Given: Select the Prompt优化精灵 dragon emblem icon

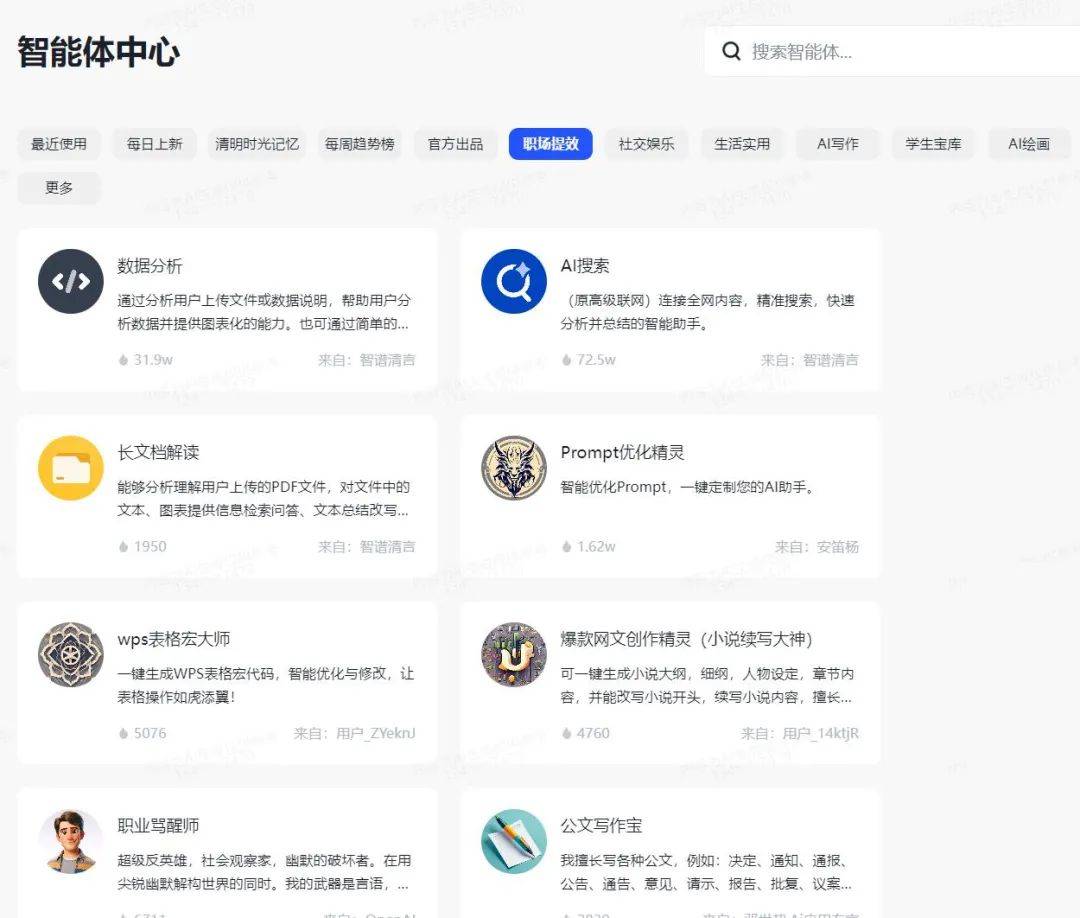Looking at the screenshot, I should point(513,467).
